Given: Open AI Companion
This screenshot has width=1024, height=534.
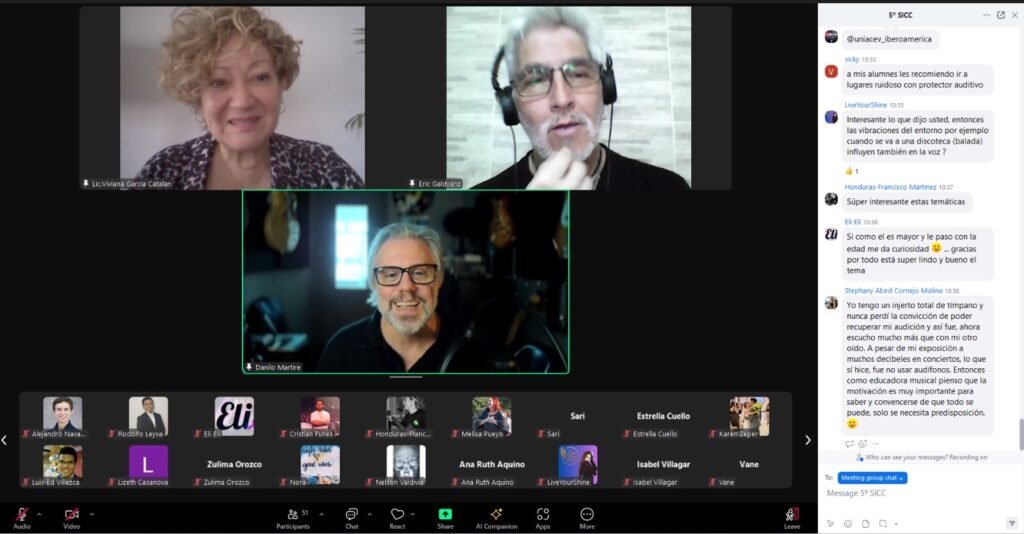Looking at the screenshot, I should point(496,518).
